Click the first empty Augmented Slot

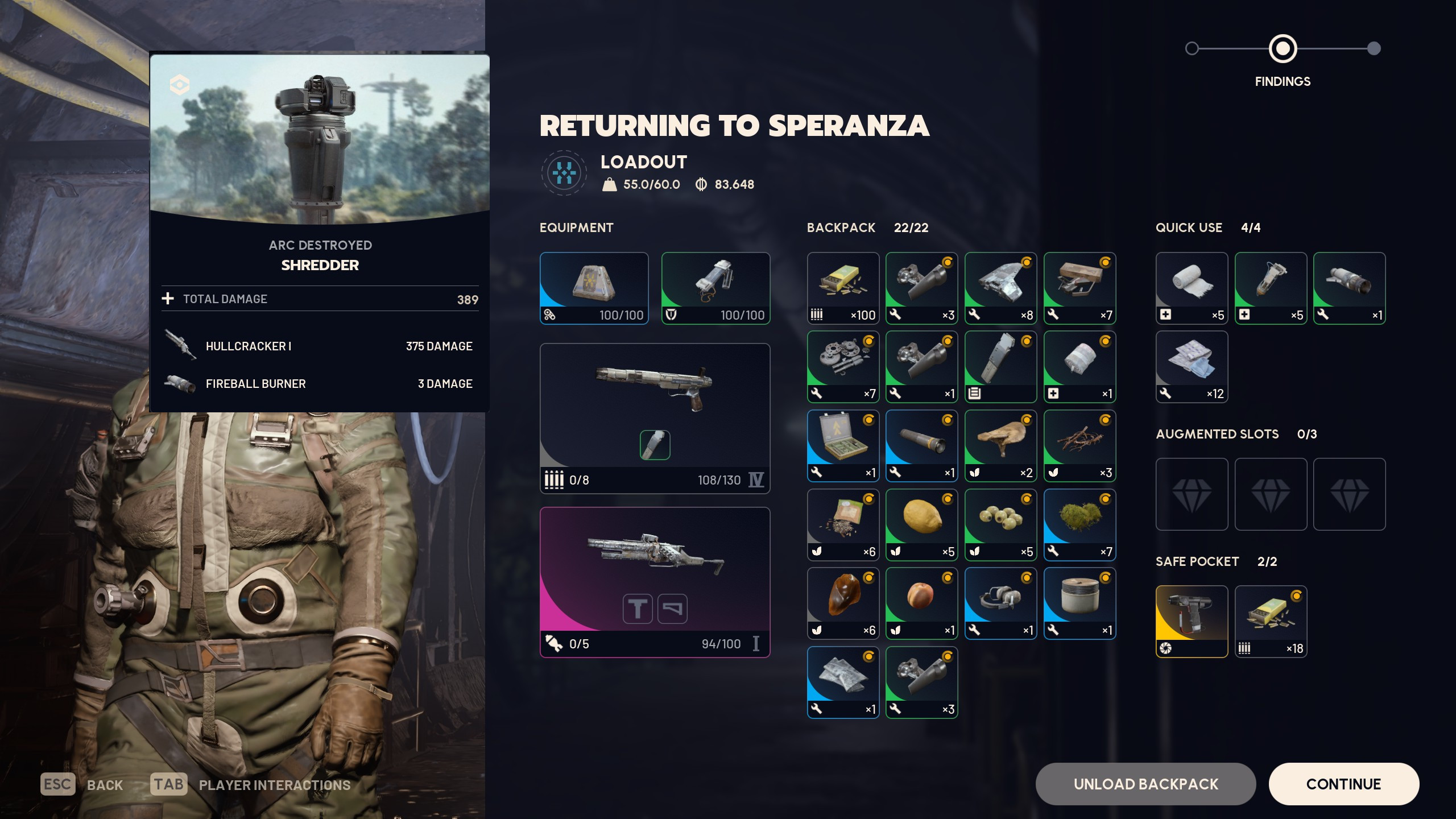tap(1192, 494)
